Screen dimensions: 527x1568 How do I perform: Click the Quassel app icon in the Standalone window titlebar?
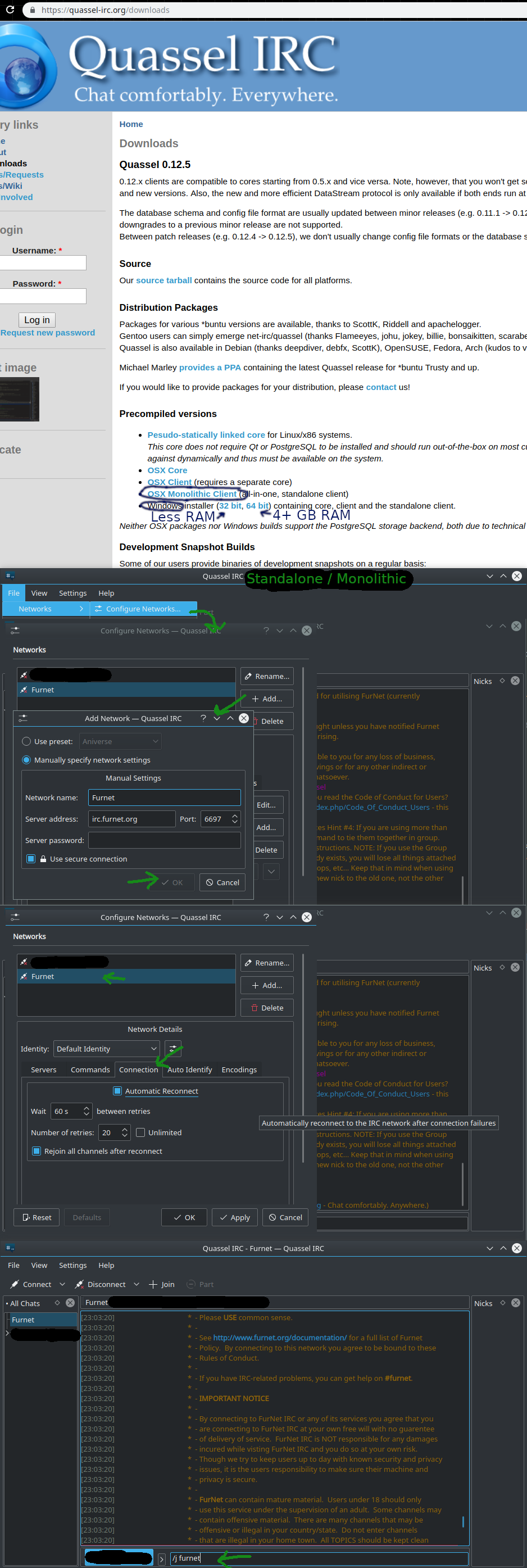[10, 576]
